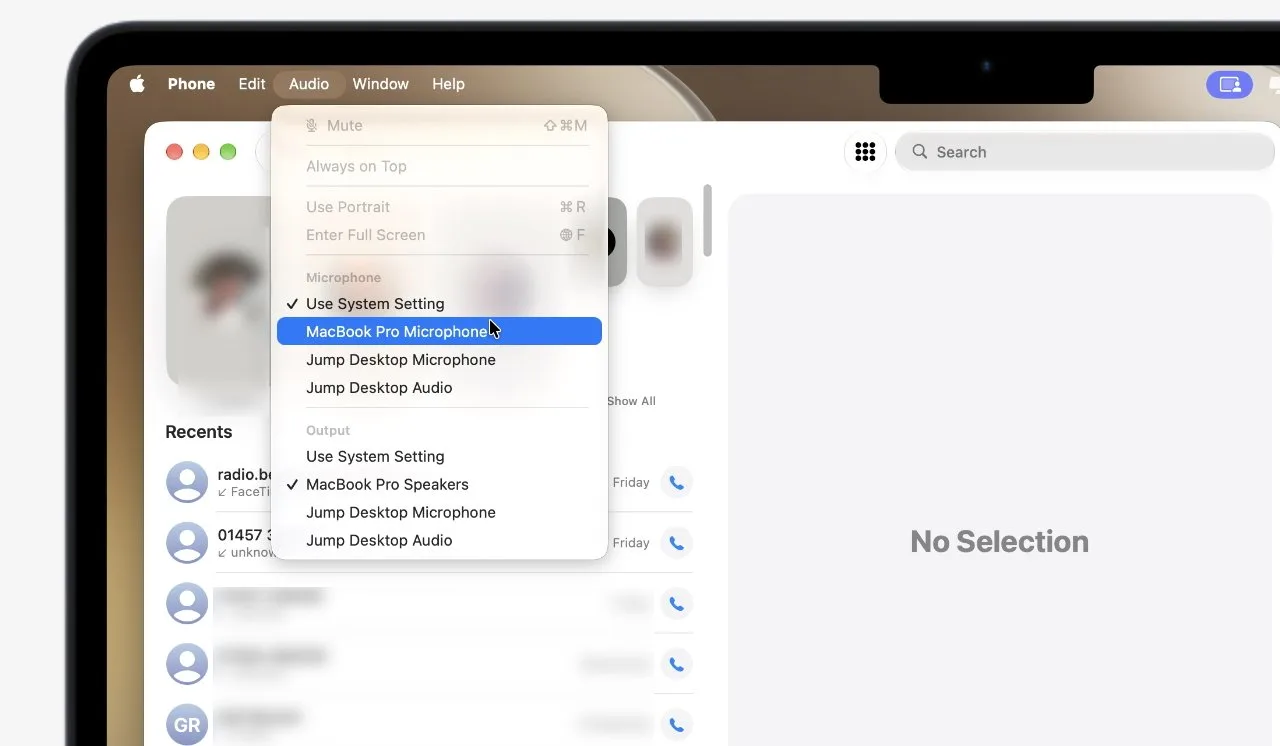1280x746 pixels.
Task: Click the magnifying glass search icon
Action: tap(919, 152)
